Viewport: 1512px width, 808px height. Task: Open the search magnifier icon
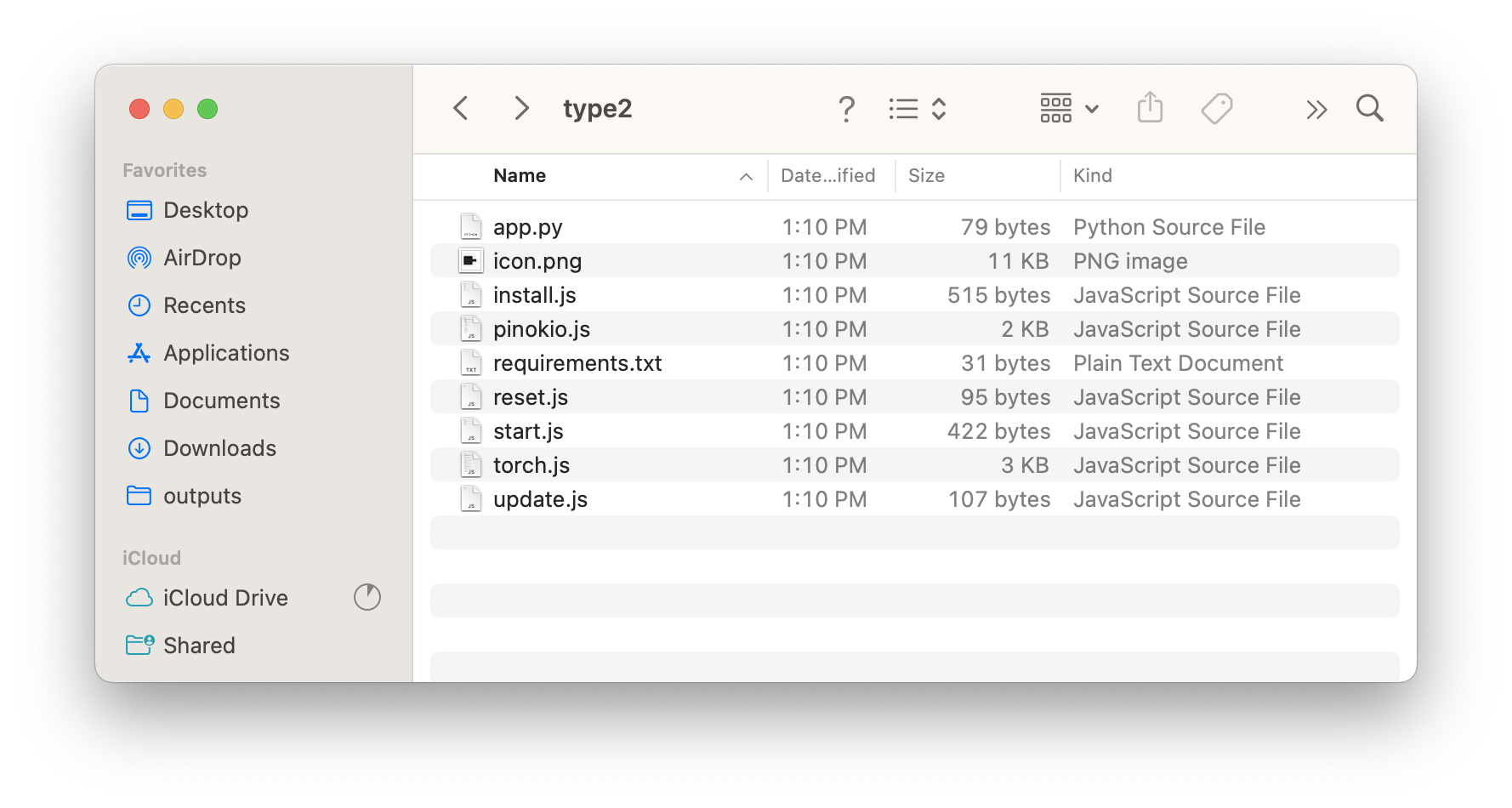coord(1369,109)
